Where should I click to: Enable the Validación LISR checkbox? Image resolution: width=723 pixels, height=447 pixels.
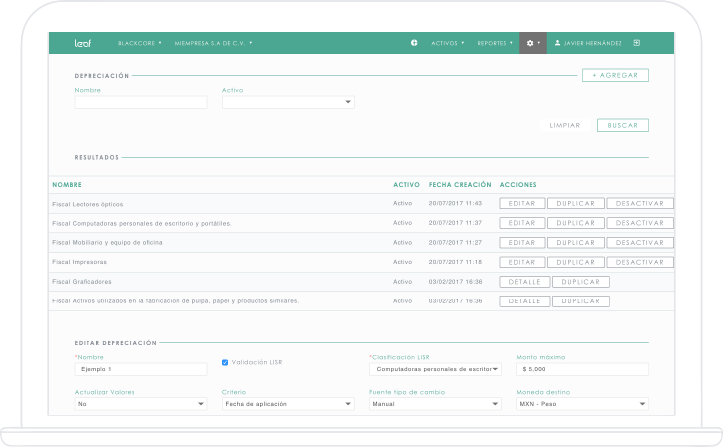pyautogui.click(x=225, y=362)
